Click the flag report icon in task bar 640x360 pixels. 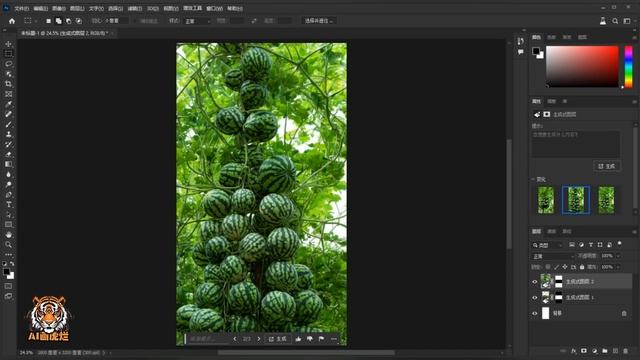[321, 339]
